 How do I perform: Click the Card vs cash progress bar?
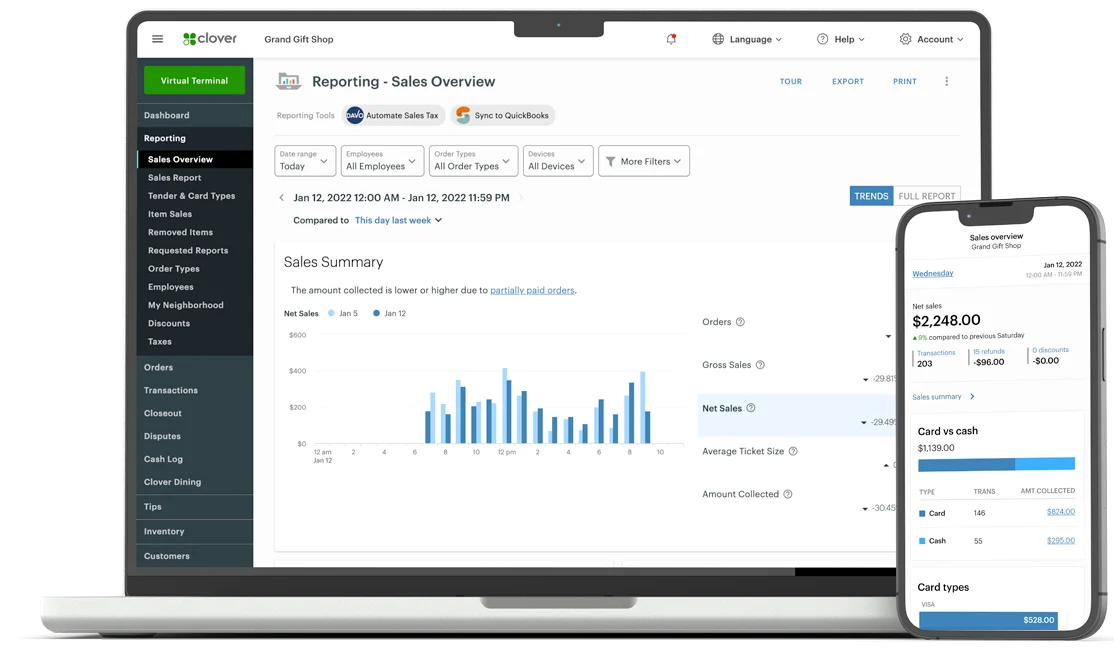pos(996,464)
